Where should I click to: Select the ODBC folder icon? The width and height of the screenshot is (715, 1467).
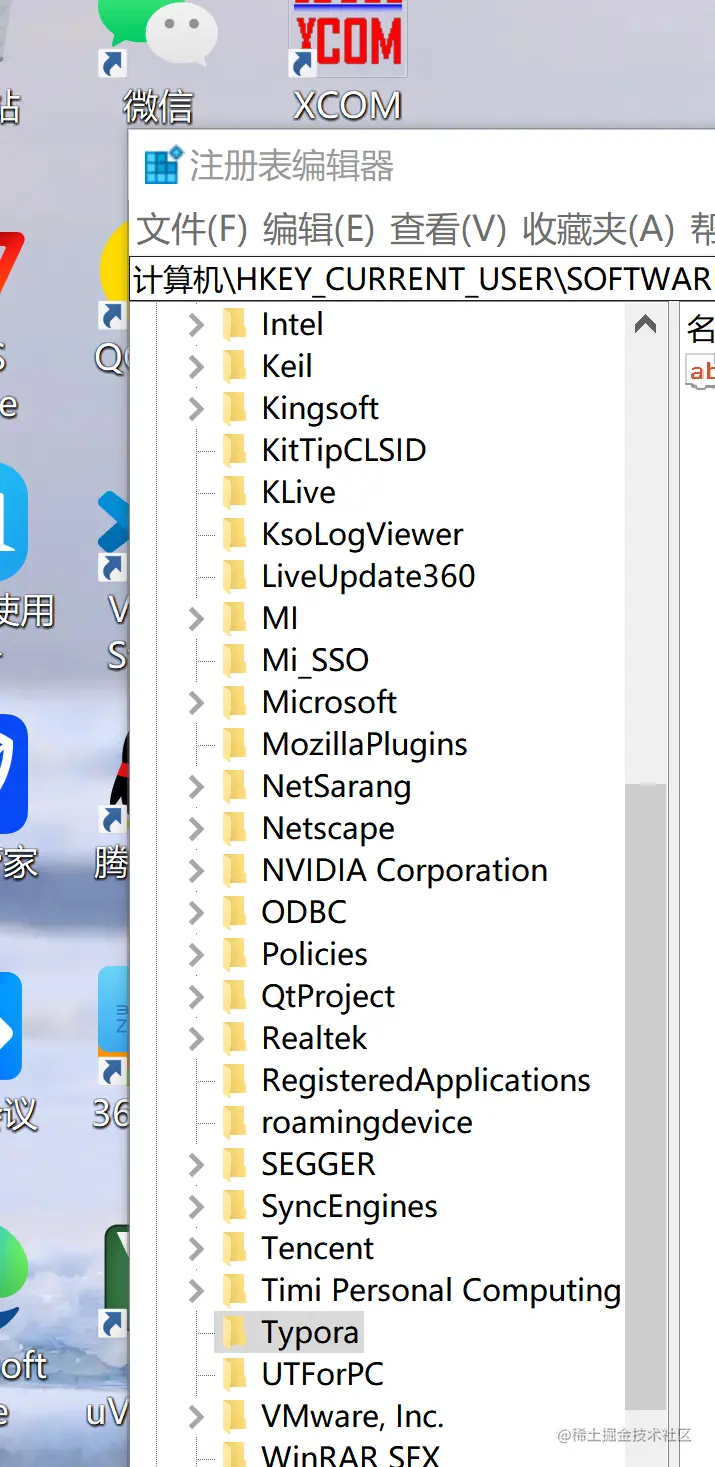click(x=234, y=912)
